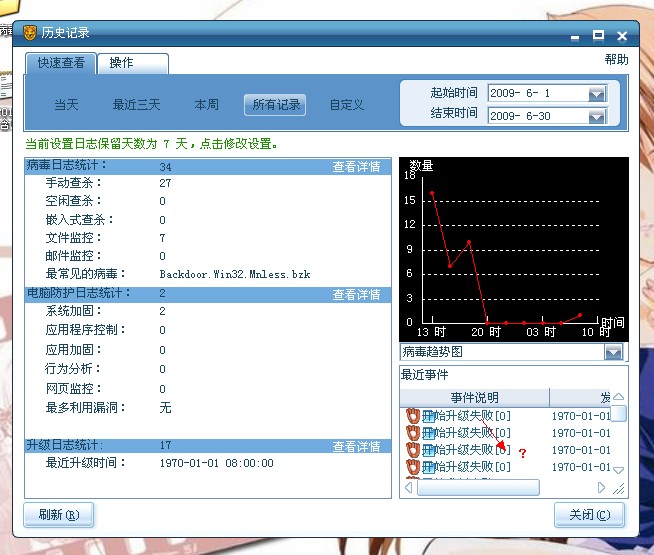This screenshot has height=555, width=654.
Task: Click the 空闲查杀 row
Action: [208, 201]
